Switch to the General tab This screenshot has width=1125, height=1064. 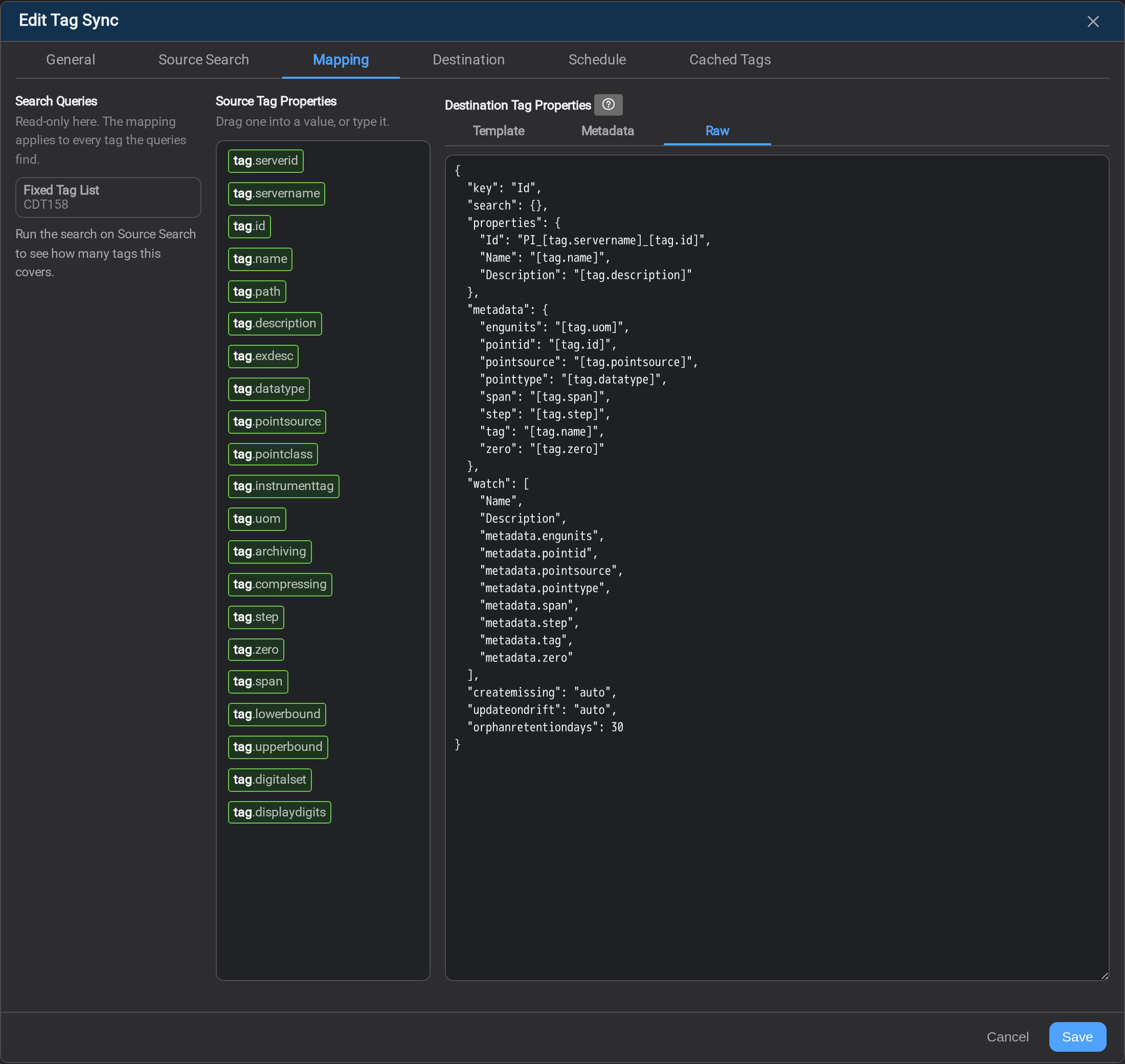point(71,59)
